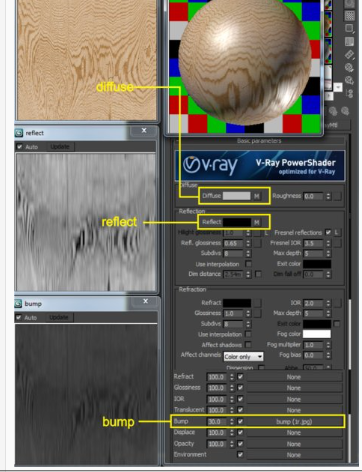Image resolution: width=362 pixels, height=472 pixels.
Task: Click the Sample UV Tiling icon
Action: click(x=349, y=28)
